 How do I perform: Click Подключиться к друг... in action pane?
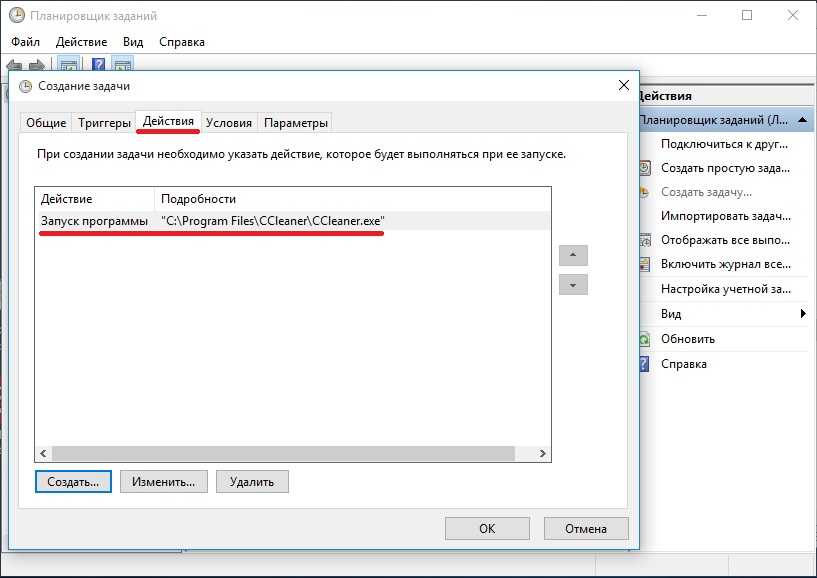[724, 144]
